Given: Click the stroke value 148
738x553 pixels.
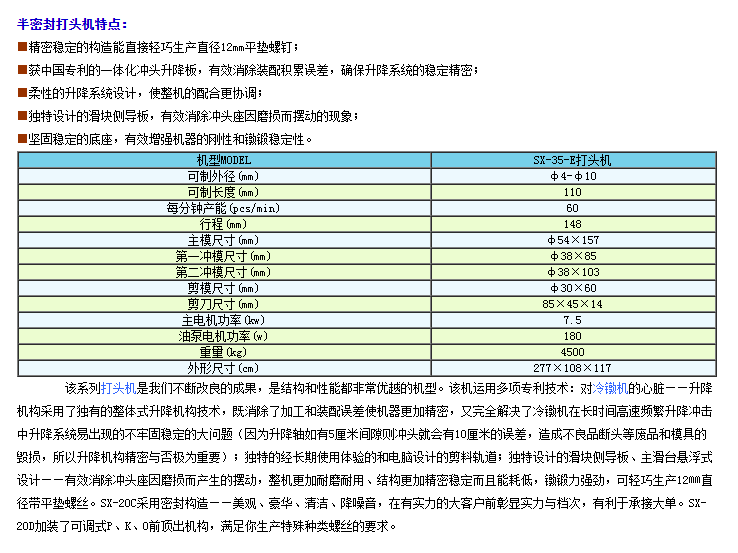Looking at the screenshot, I should [x=573, y=224].
